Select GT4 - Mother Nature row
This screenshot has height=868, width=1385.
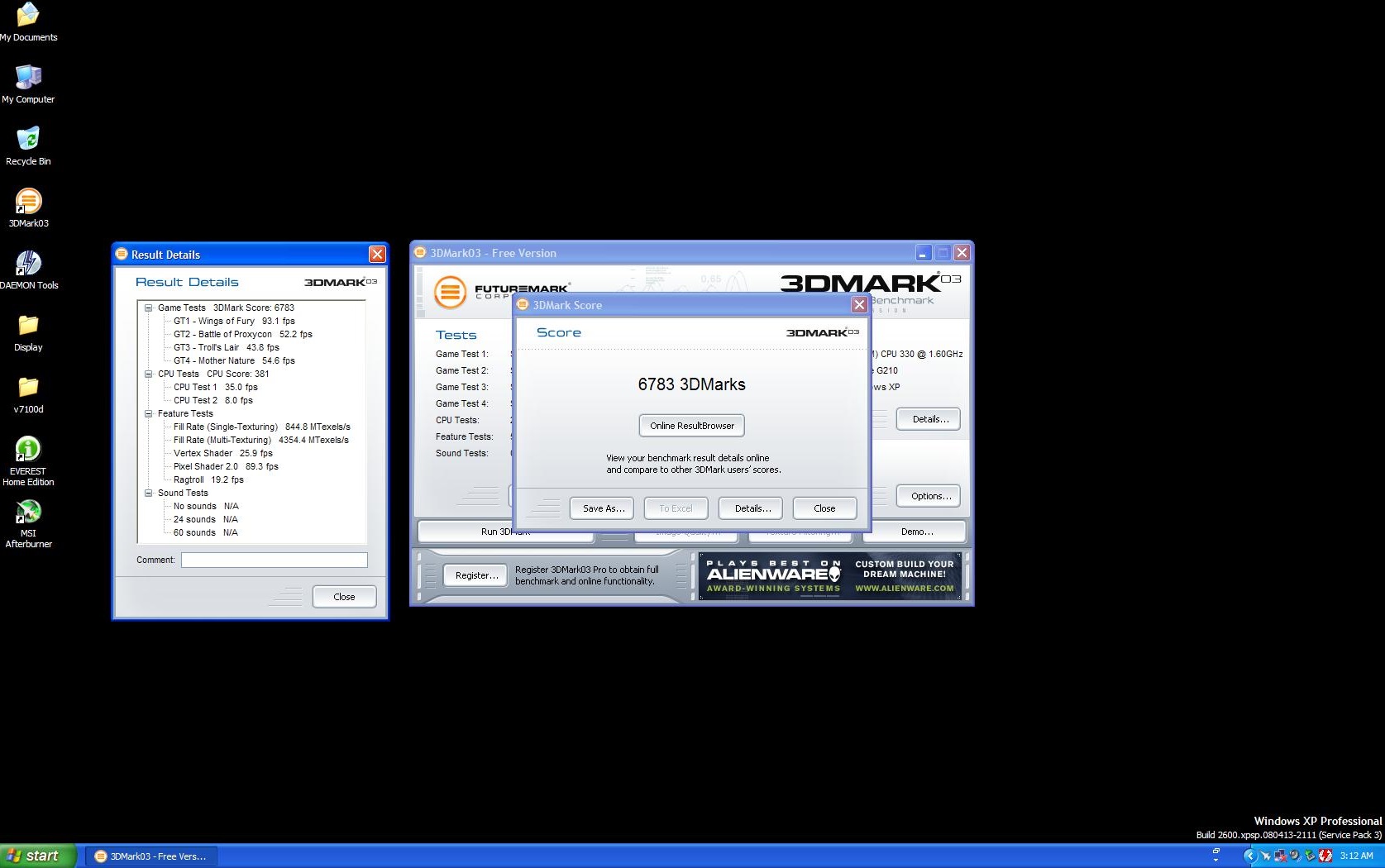click(x=234, y=360)
